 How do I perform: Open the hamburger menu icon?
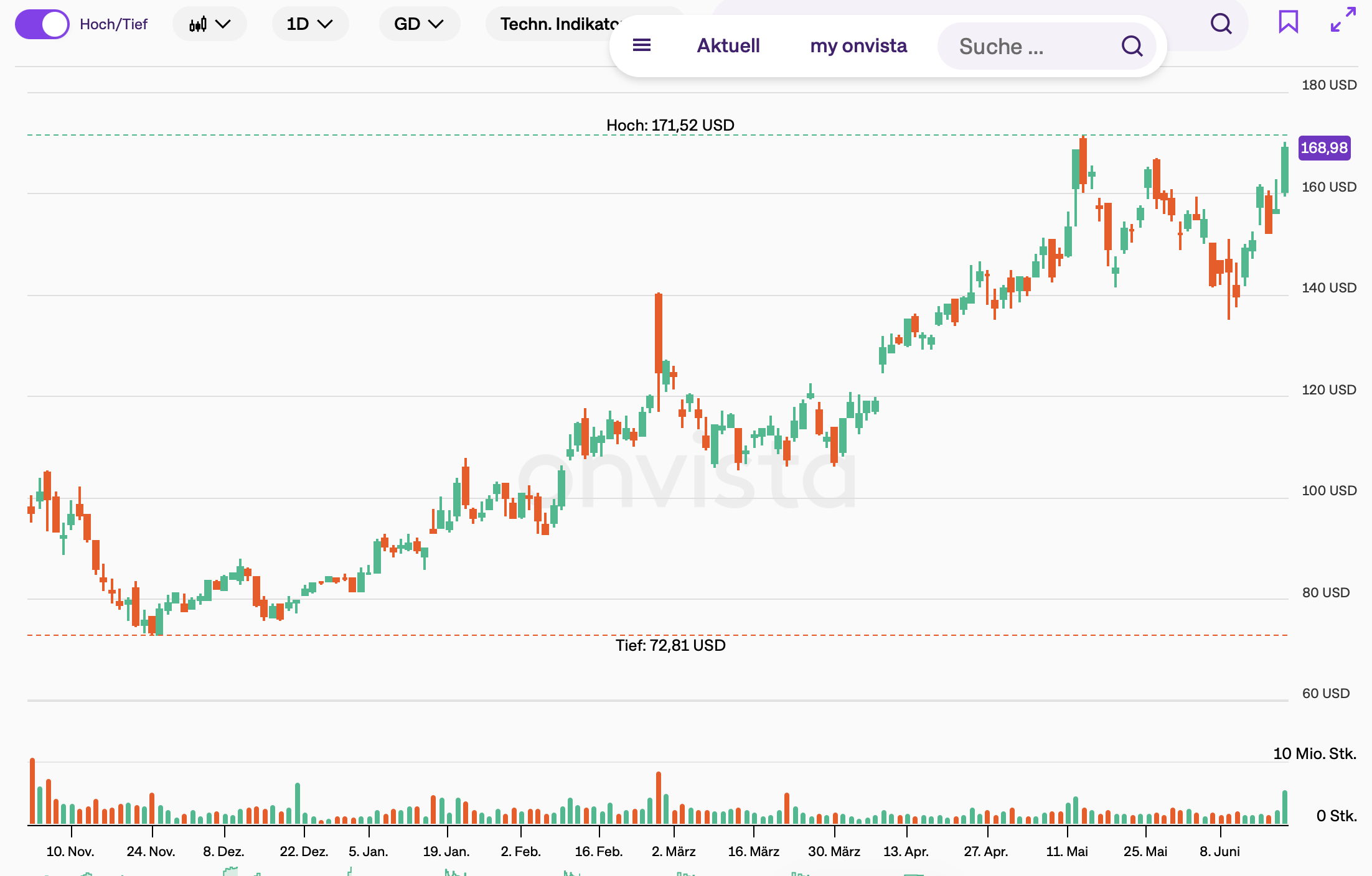(x=642, y=45)
